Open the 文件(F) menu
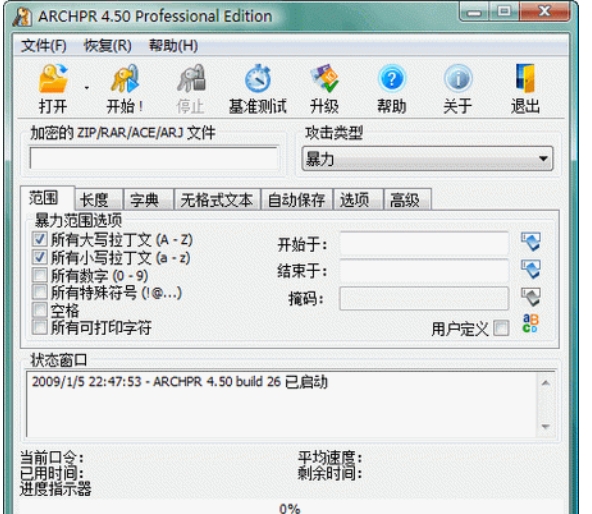The width and height of the screenshot is (592, 514). (44, 46)
